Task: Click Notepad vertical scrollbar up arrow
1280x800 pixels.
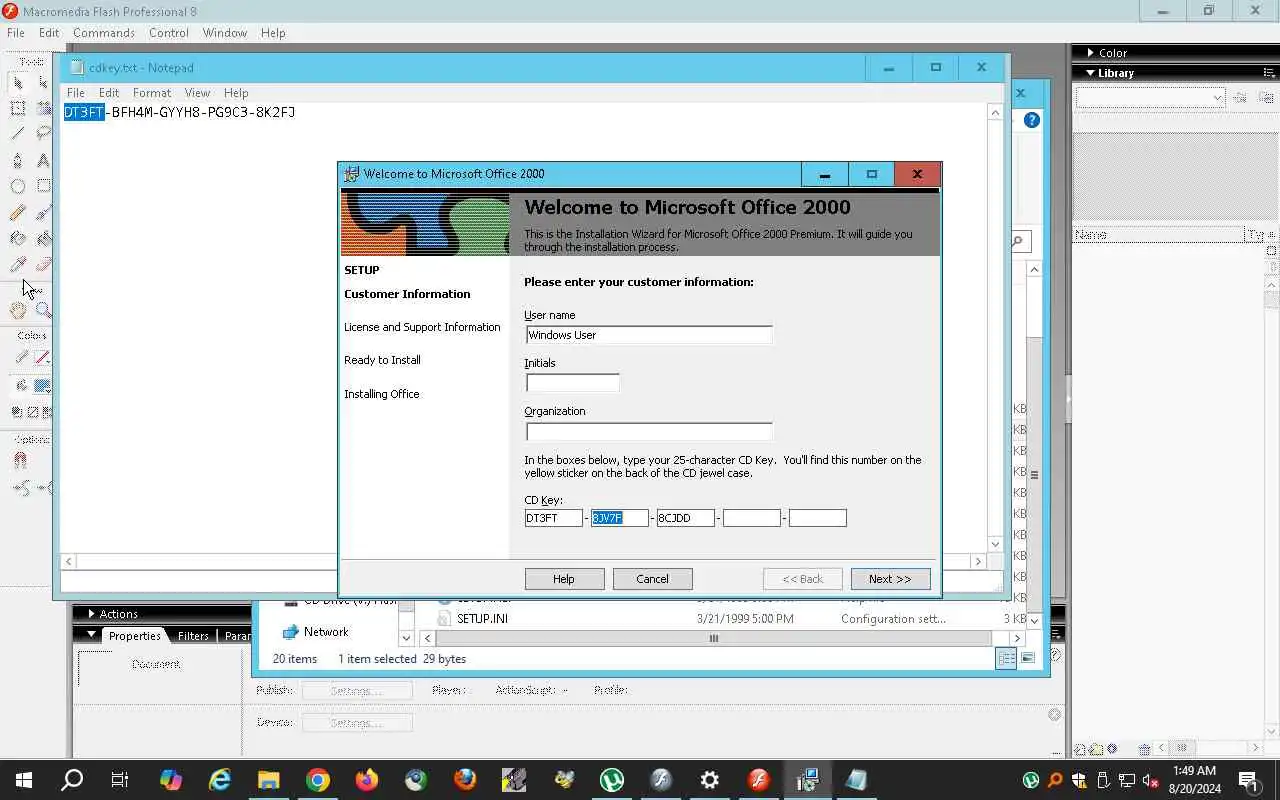Action: pyautogui.click(x=995, y=112)
